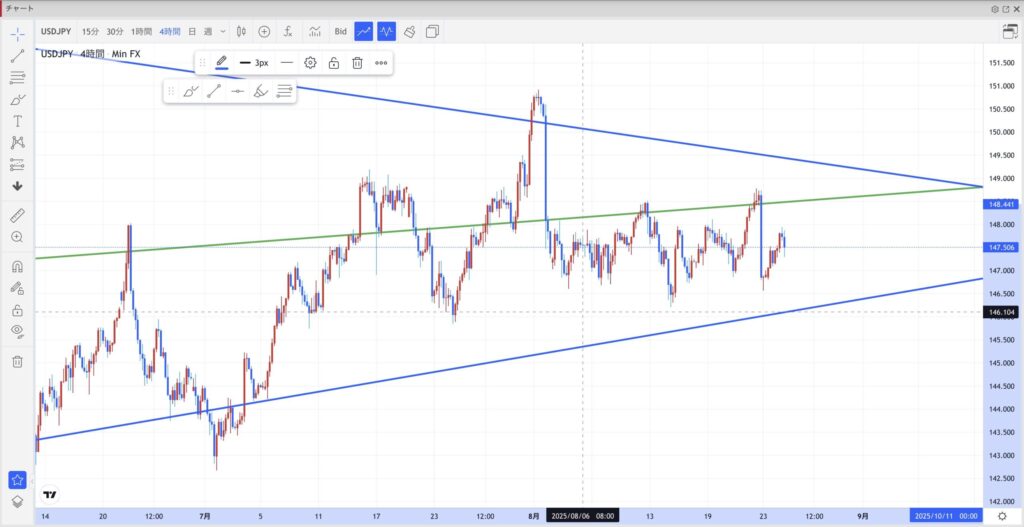This screenshot has height=527, width=1024.
Task: Open the multi-chart layout selector top right
Action: pos(1010,31)
